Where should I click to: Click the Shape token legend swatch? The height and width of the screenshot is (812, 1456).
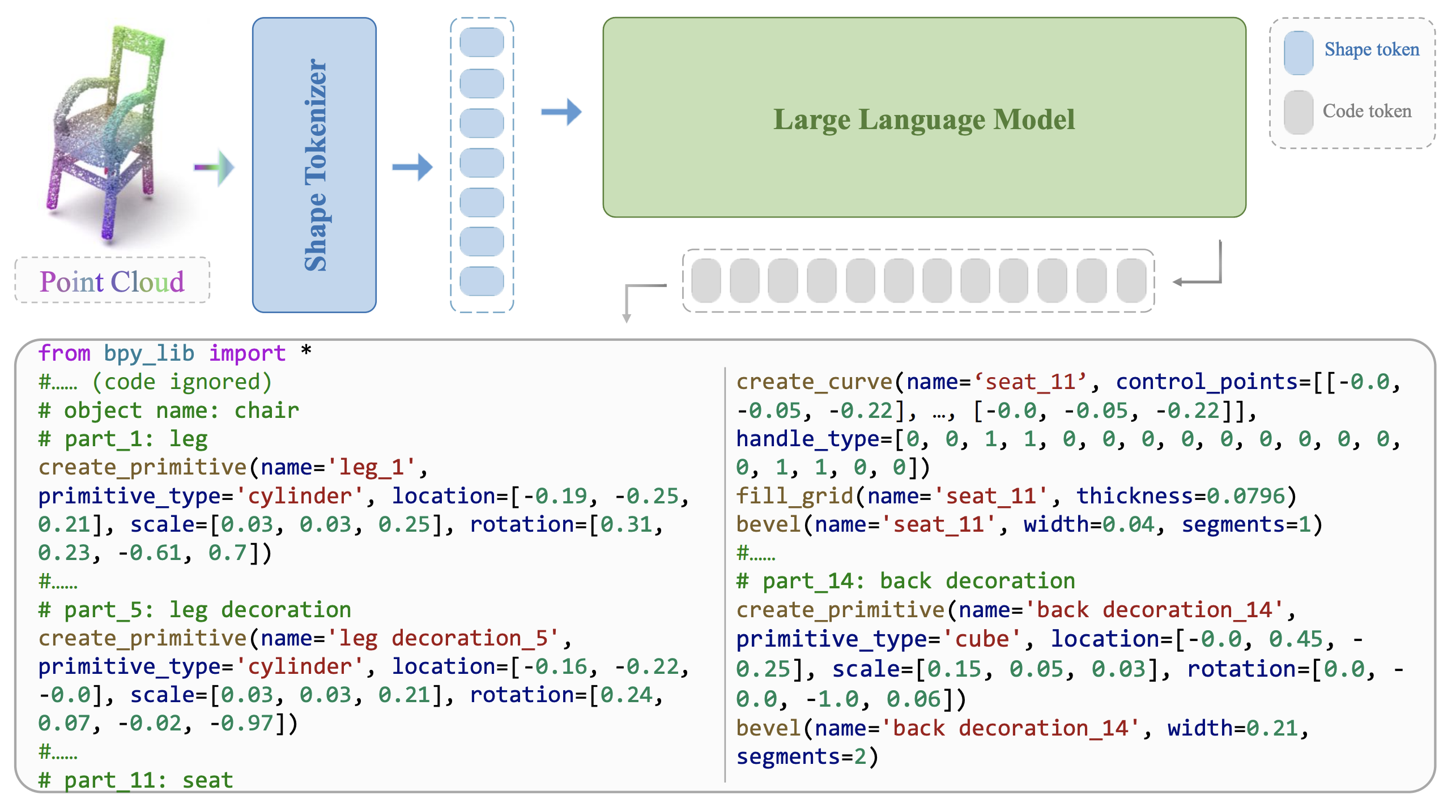pos(1298,53)
